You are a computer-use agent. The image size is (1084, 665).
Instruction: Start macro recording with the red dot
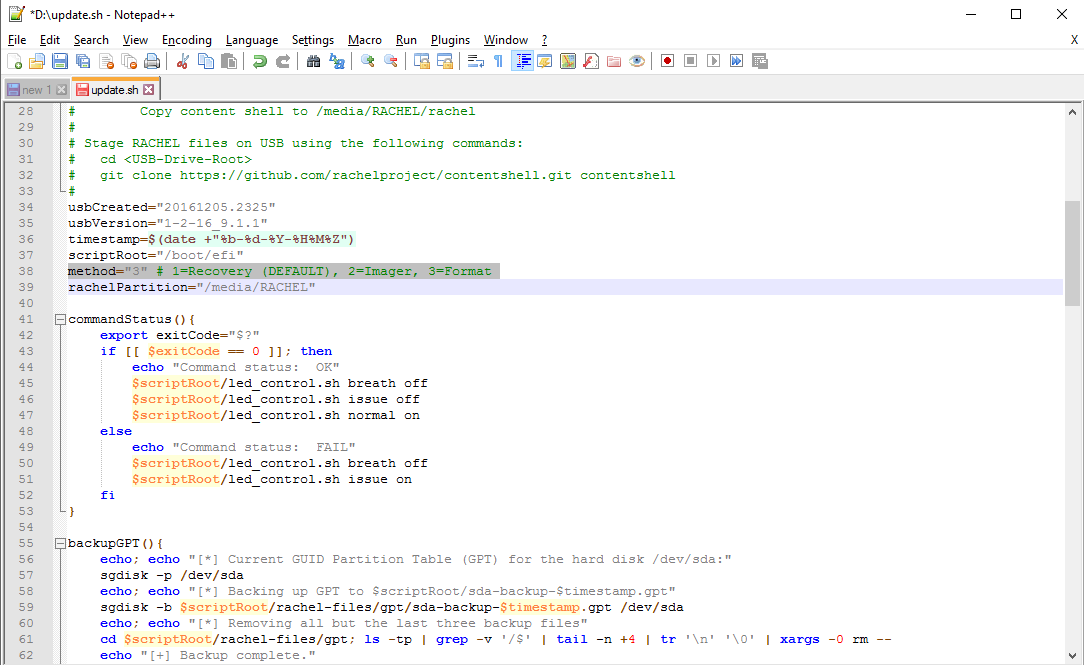[667, 62]
